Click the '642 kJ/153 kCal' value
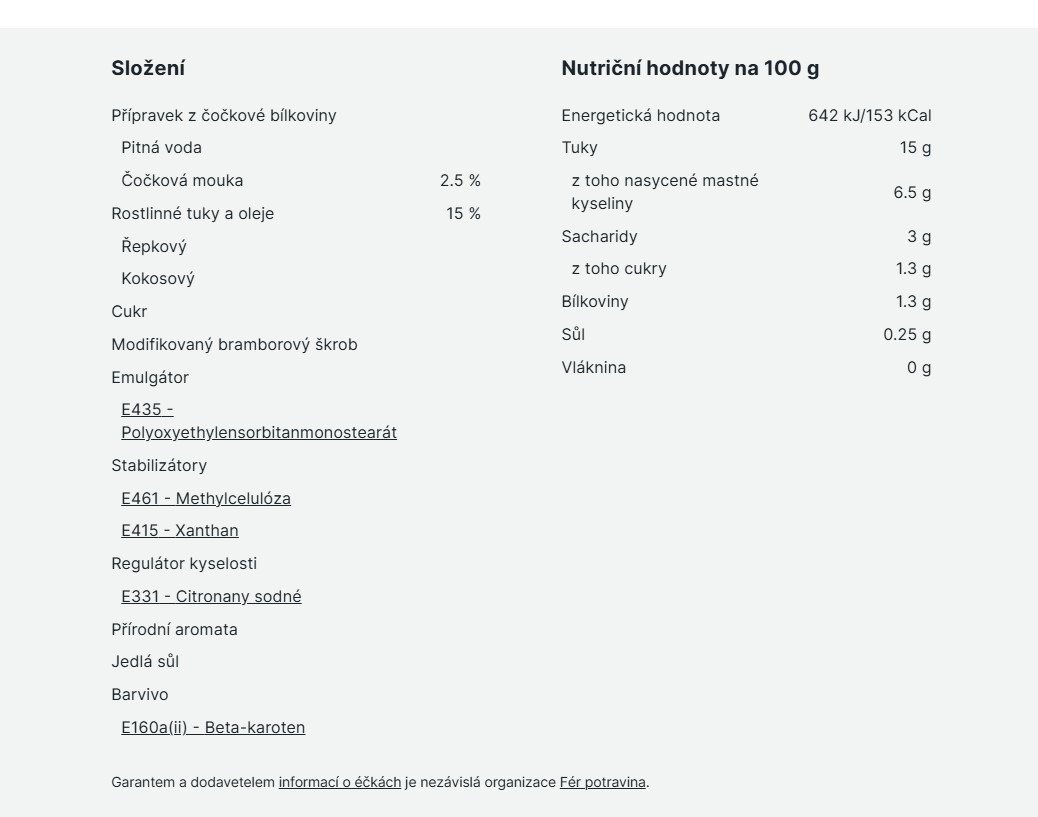Image resolution: width=1038 pixels, height=817 pixels. point(869,115)
